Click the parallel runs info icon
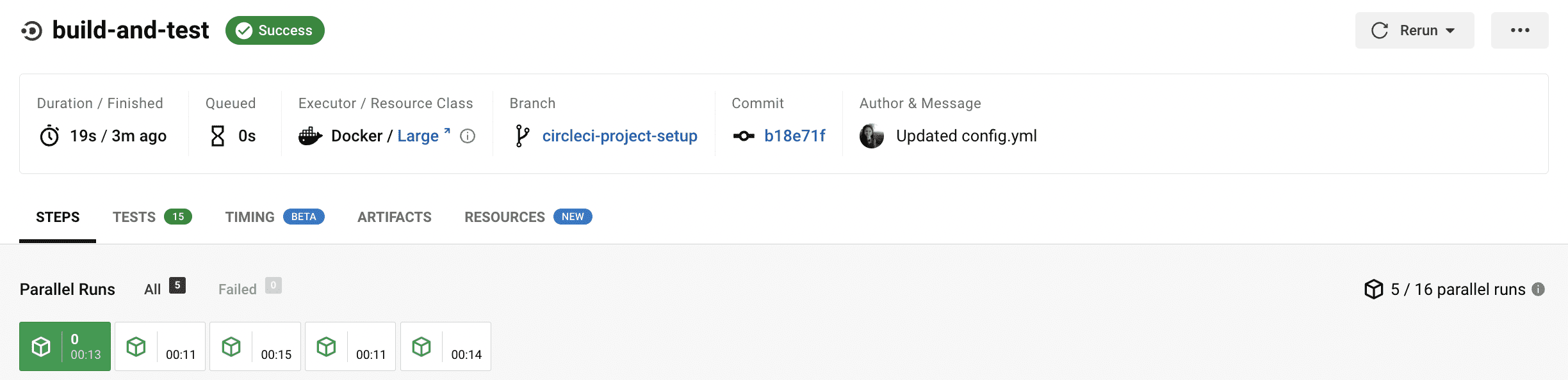Screen dimensions: 1568x380 1539,289
